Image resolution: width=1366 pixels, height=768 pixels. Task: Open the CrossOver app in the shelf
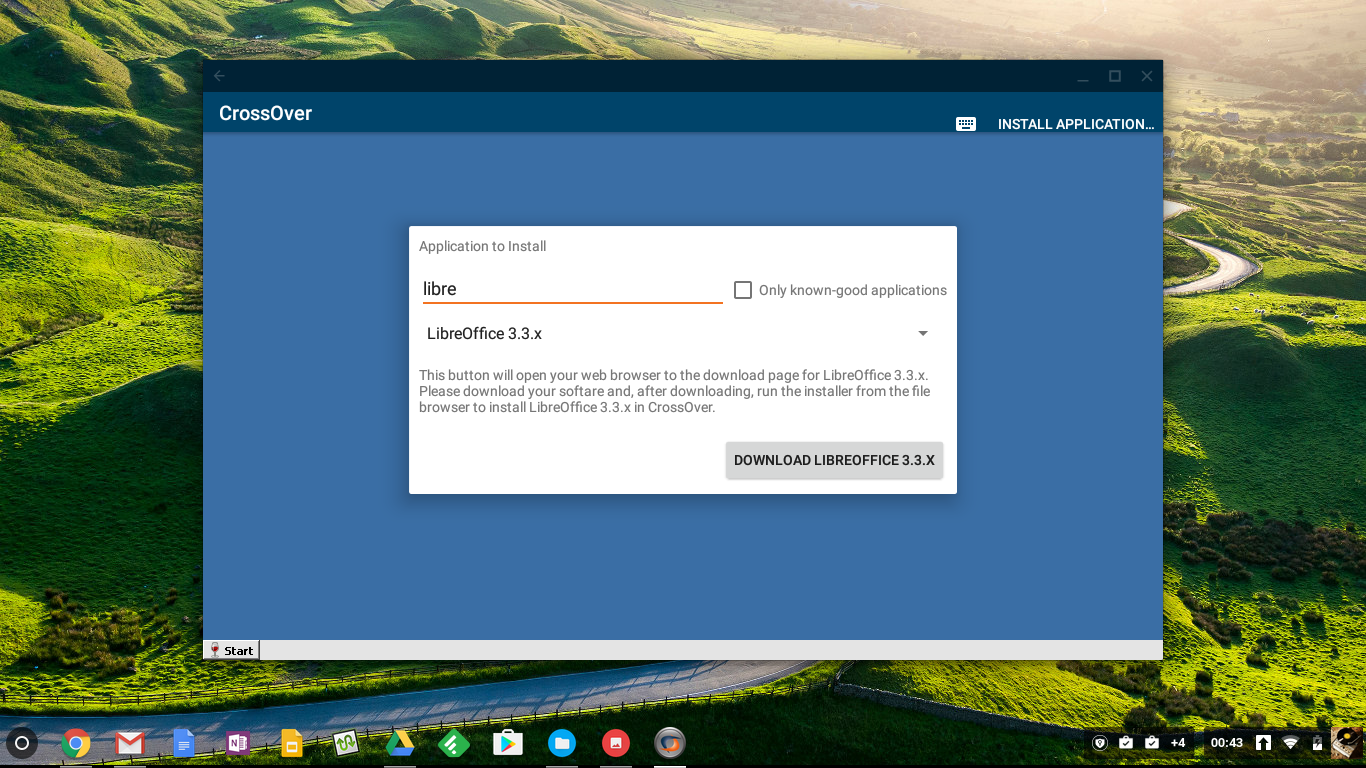(669, 743)
